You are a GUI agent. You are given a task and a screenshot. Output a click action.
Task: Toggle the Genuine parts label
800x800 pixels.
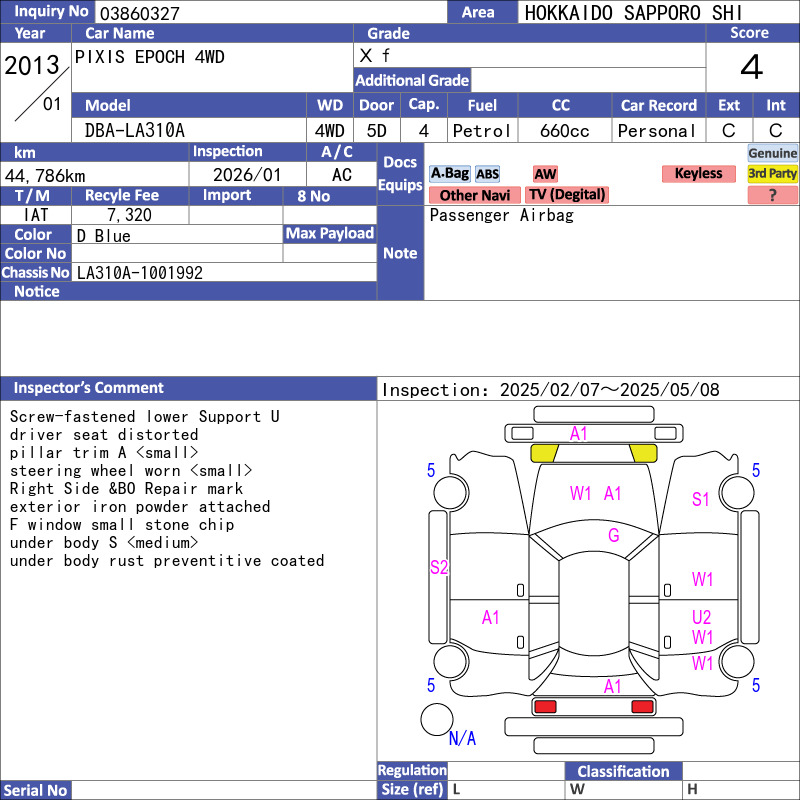coord(773,153)
